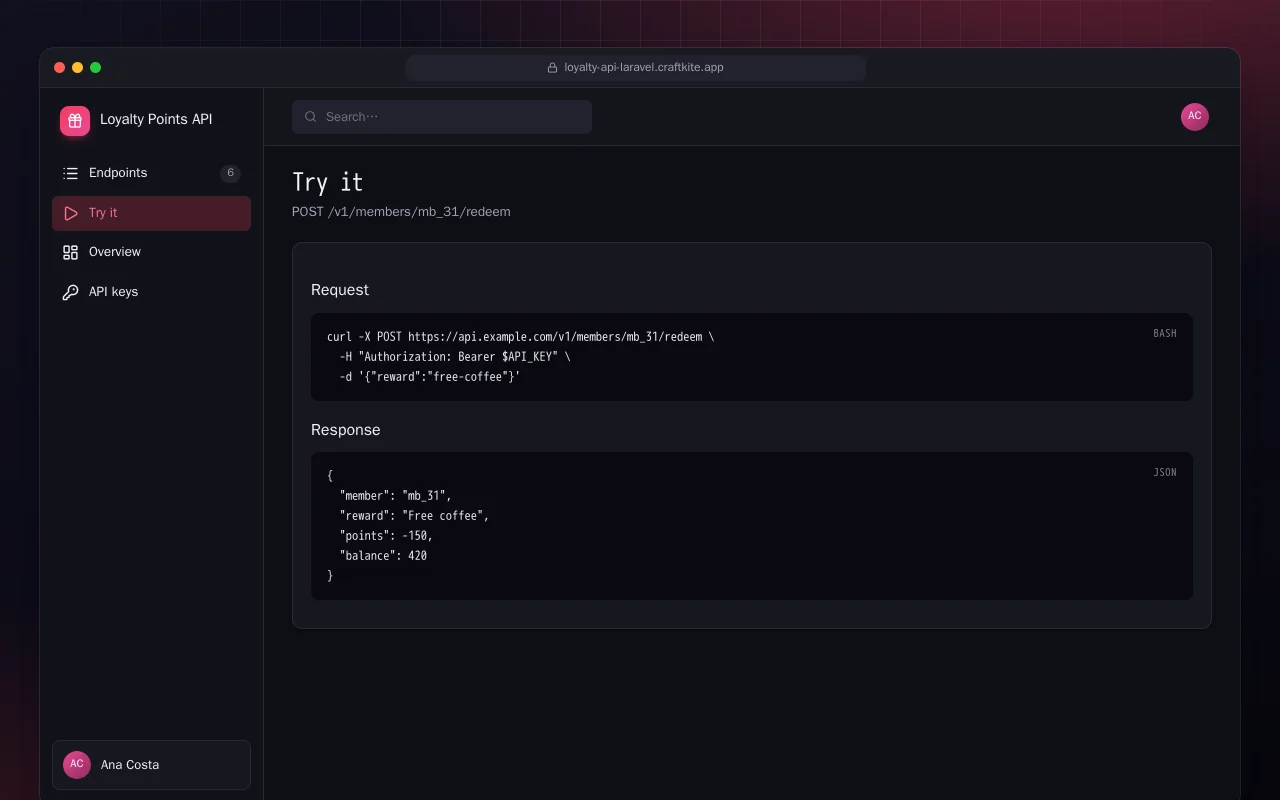Viewport: 1280px width, 800px height.
Task: Click the Request section heading
Action: tap(340, 290)
